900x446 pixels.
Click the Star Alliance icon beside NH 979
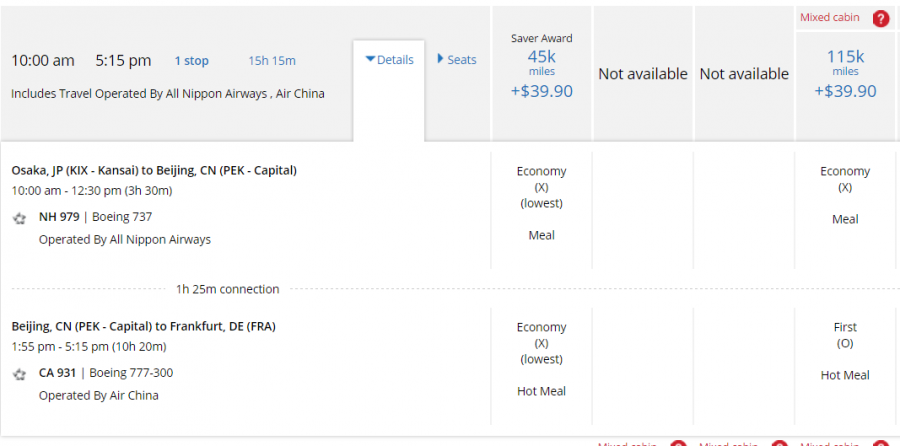[20, 217]
